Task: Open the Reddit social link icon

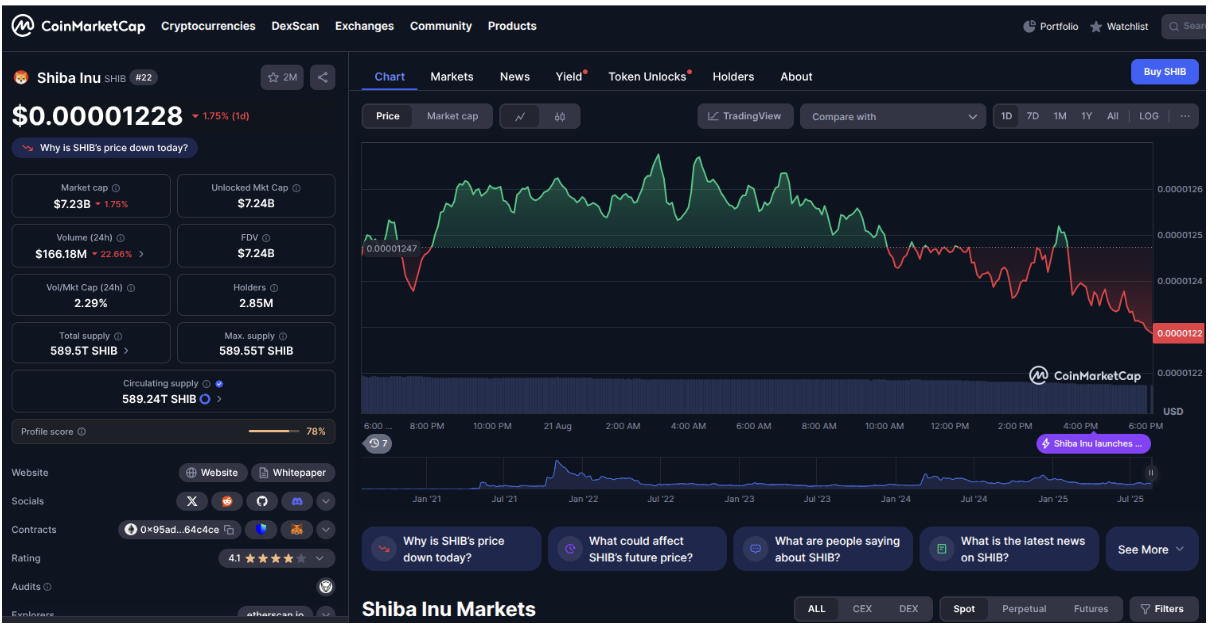Action: [x=227, y=501]
